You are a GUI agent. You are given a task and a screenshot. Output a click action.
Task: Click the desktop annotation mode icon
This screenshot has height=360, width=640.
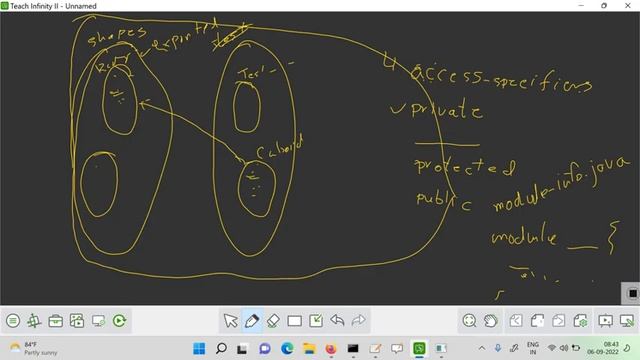click(627, 321)
